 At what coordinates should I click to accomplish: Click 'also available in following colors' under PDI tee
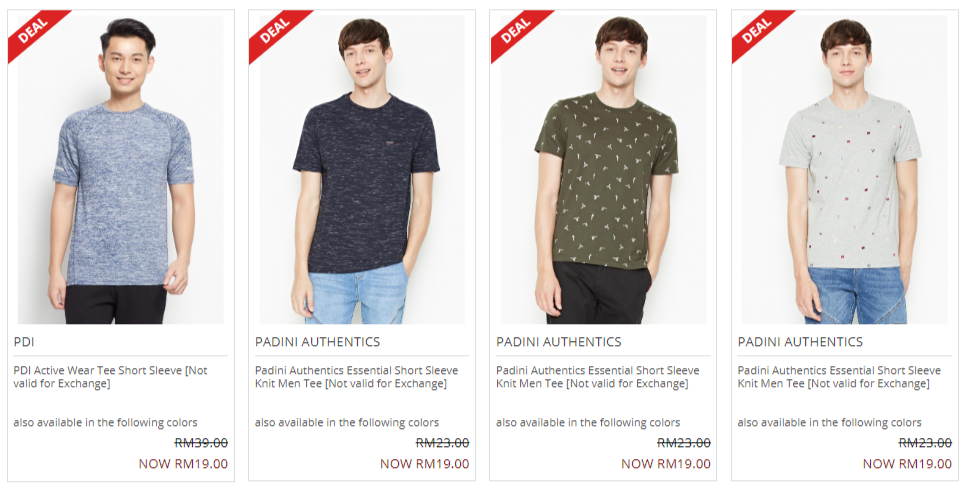[105, 422]
